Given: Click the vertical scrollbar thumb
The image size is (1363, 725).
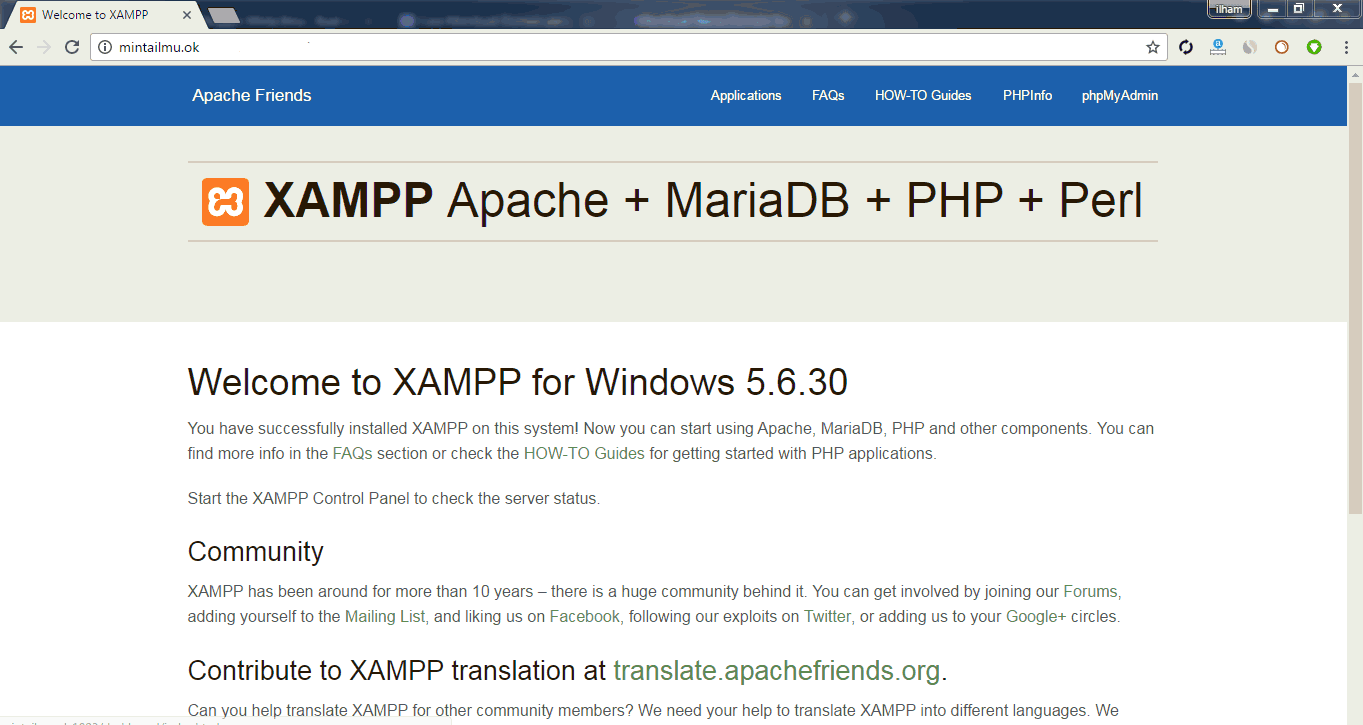Looking at the screenshot, I should [x=1356, y=300].
